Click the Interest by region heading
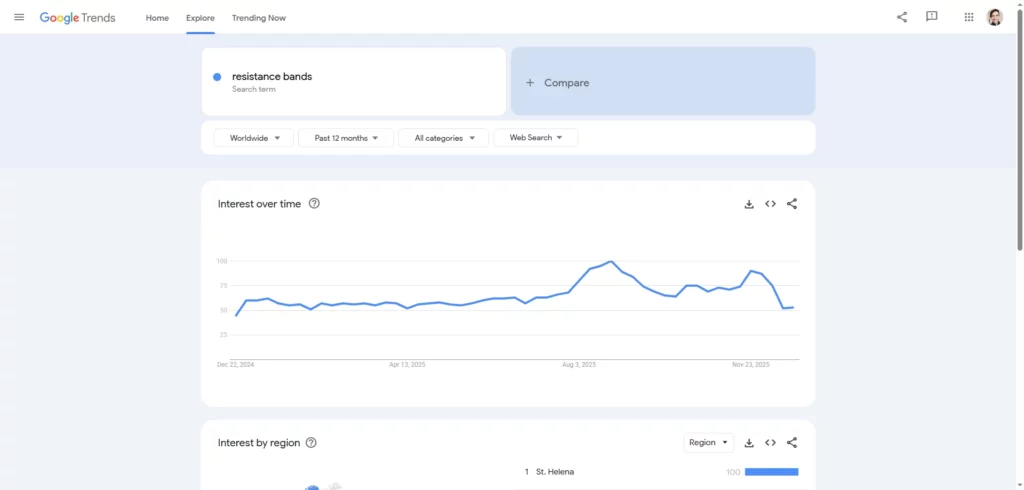The image size is (1024, 490). click(259, 443)
